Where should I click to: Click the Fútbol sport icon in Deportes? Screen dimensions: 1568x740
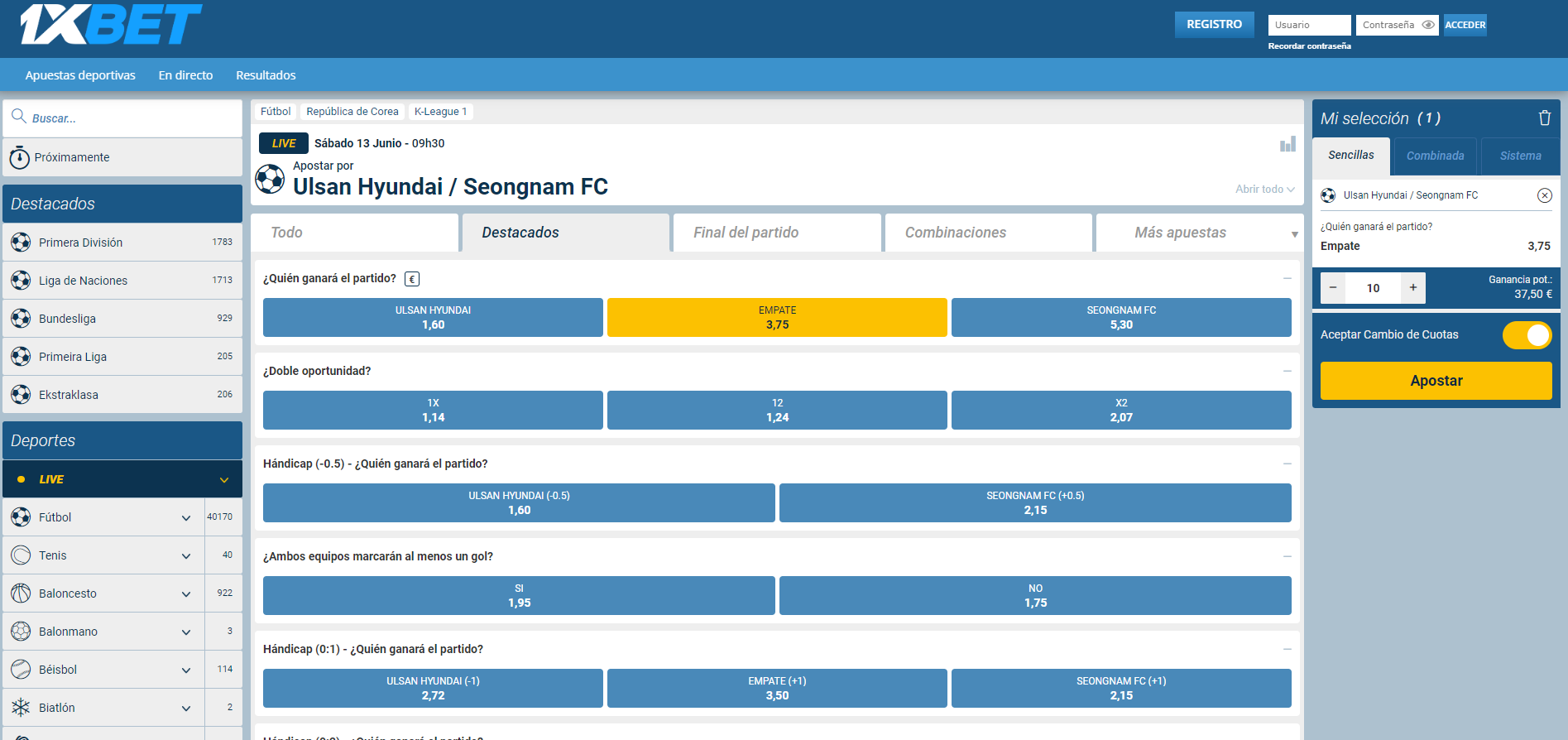[21, 517]
